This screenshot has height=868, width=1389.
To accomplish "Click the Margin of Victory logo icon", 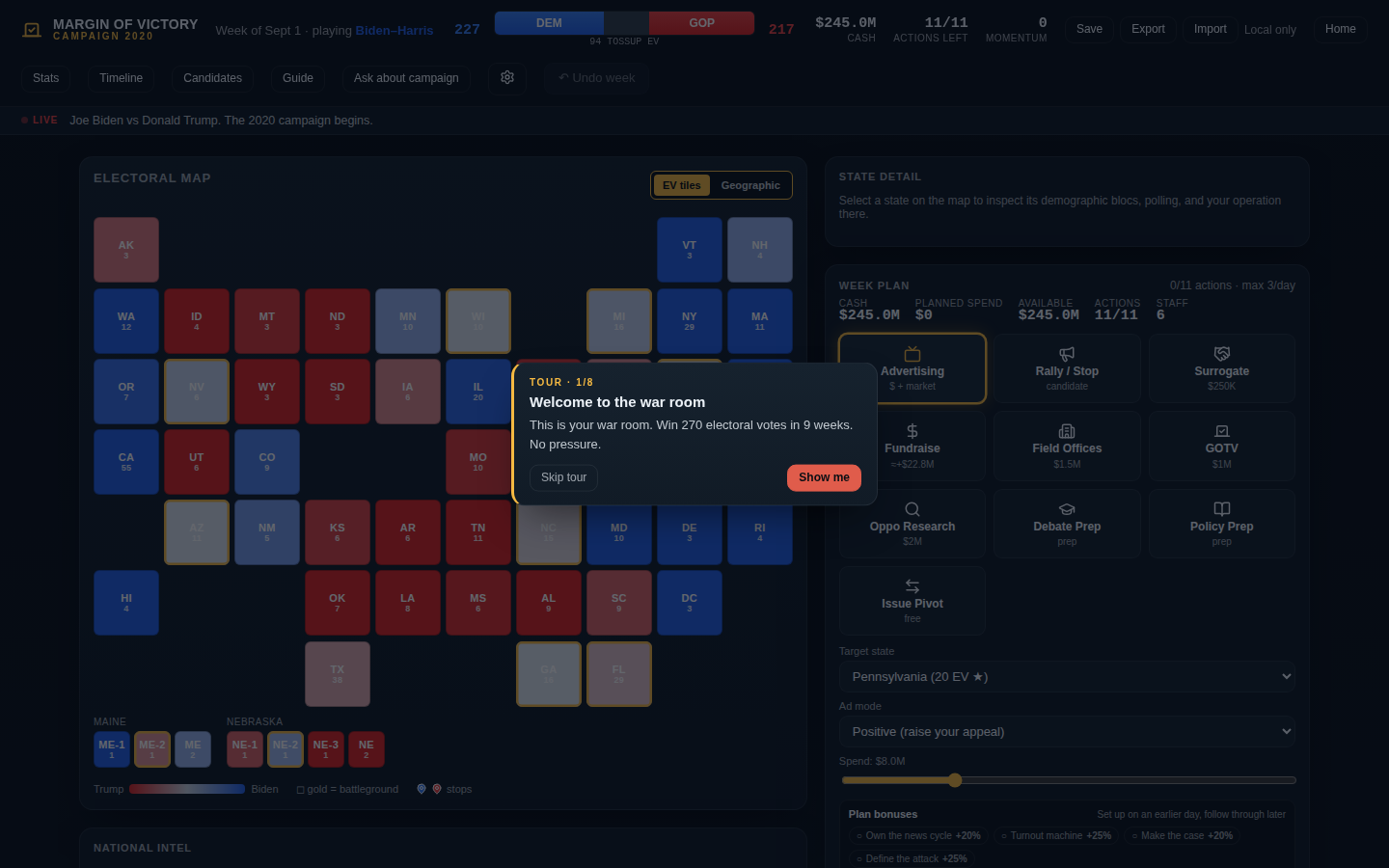I will click(32, 30).
